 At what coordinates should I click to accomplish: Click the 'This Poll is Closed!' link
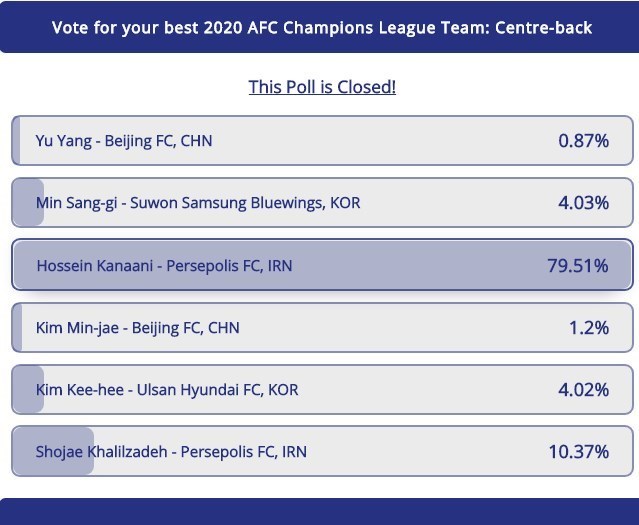click(322, 87)
